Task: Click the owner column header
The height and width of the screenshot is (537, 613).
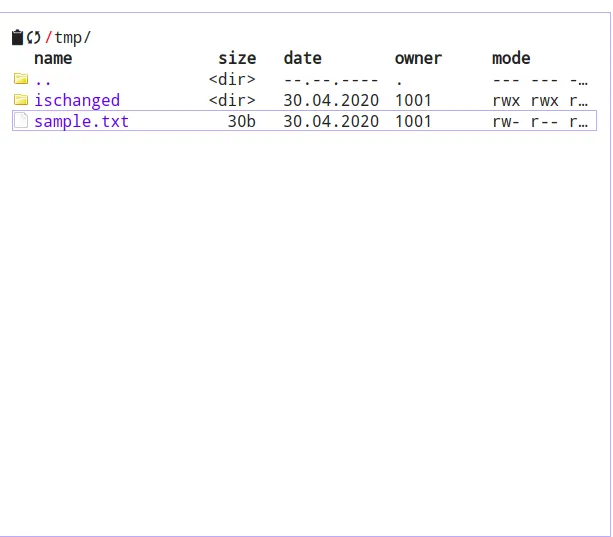Action: 418,58
